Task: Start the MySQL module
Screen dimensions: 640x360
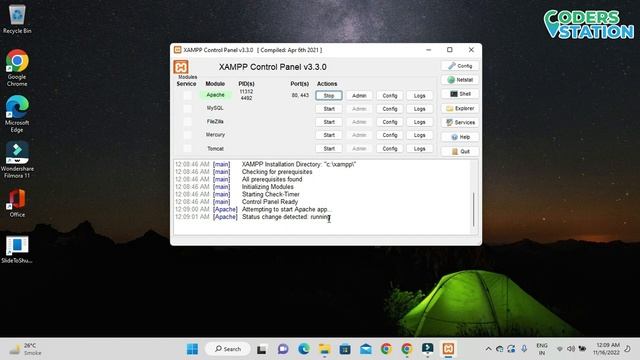Action: 329,109
